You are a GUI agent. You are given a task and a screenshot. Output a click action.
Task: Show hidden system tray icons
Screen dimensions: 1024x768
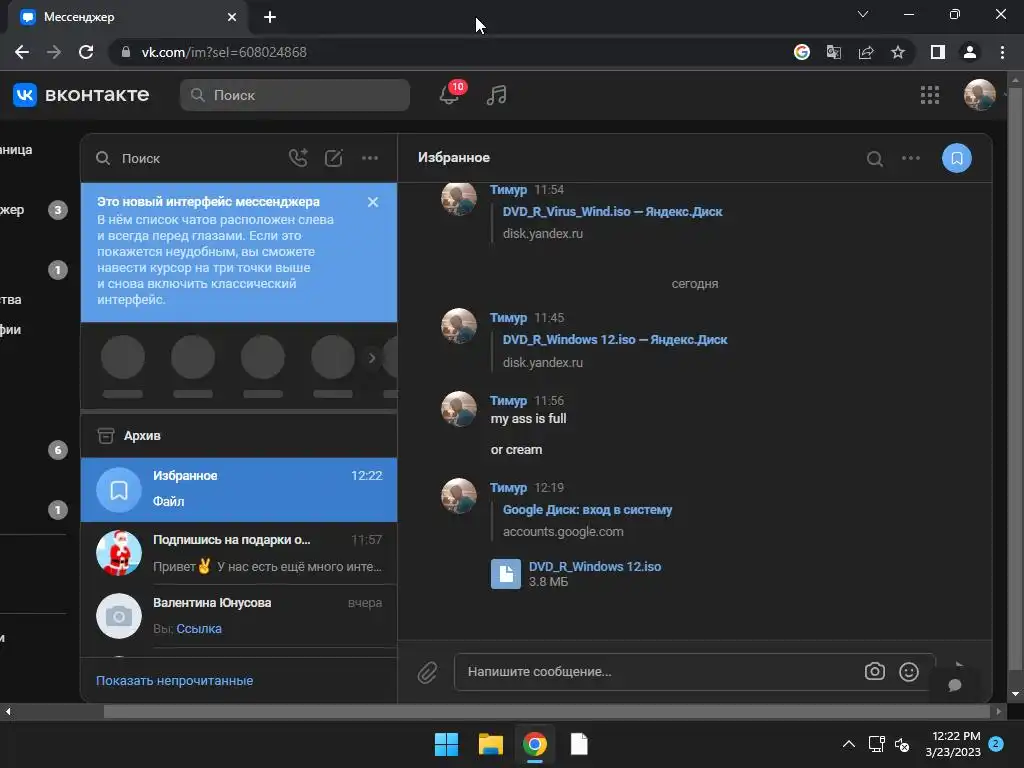[x=848, y=744]
